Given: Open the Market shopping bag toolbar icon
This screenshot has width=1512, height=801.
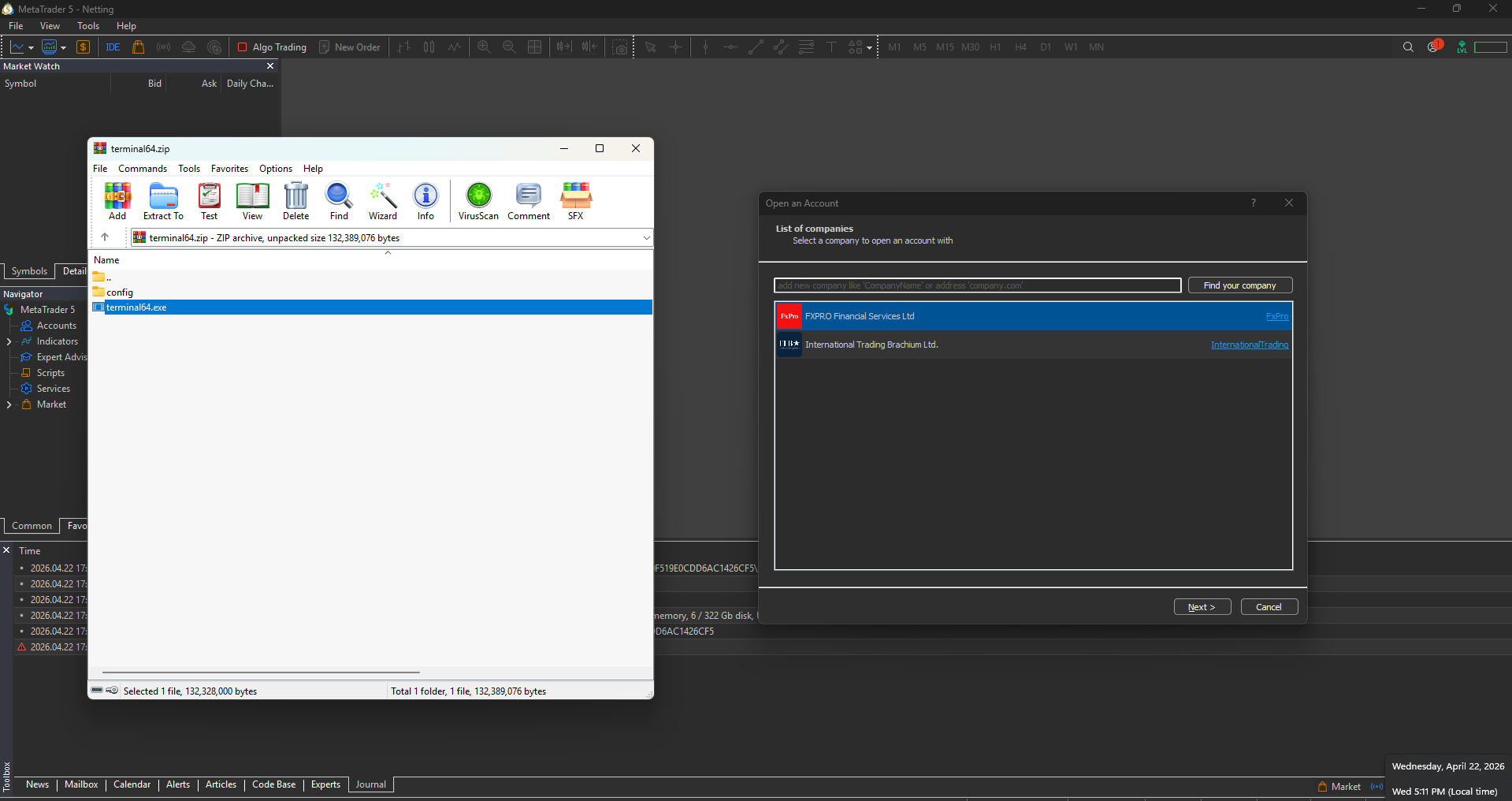Looking at the screenshot, I should 138,47.
